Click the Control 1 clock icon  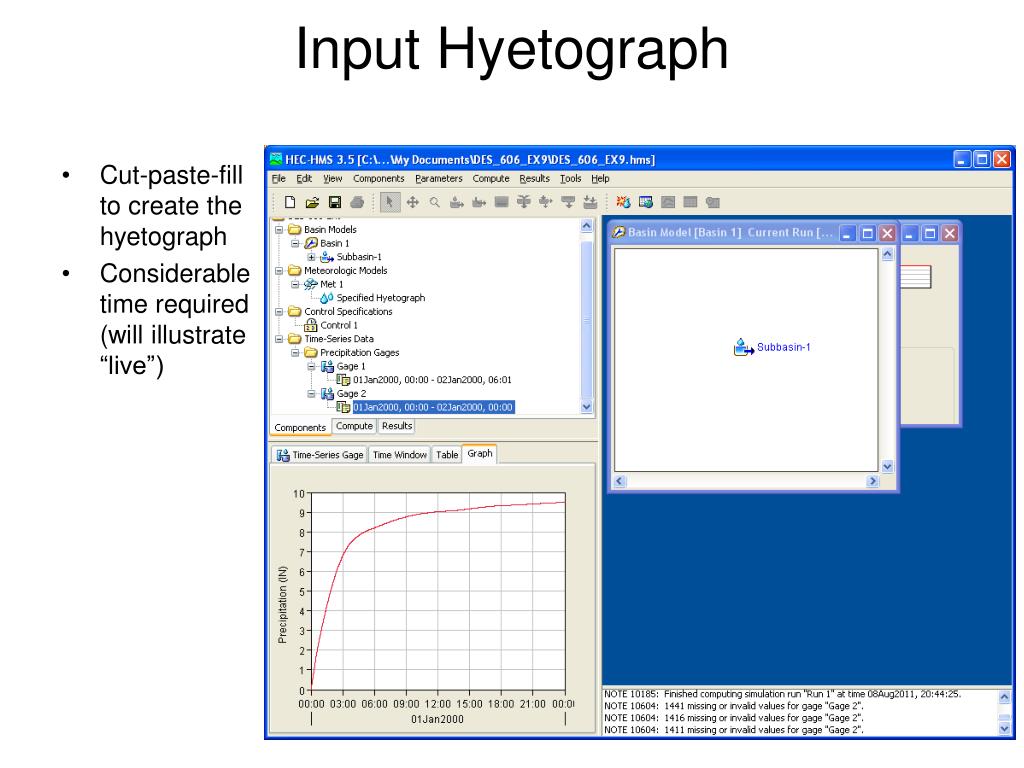(x=312, y=325)
